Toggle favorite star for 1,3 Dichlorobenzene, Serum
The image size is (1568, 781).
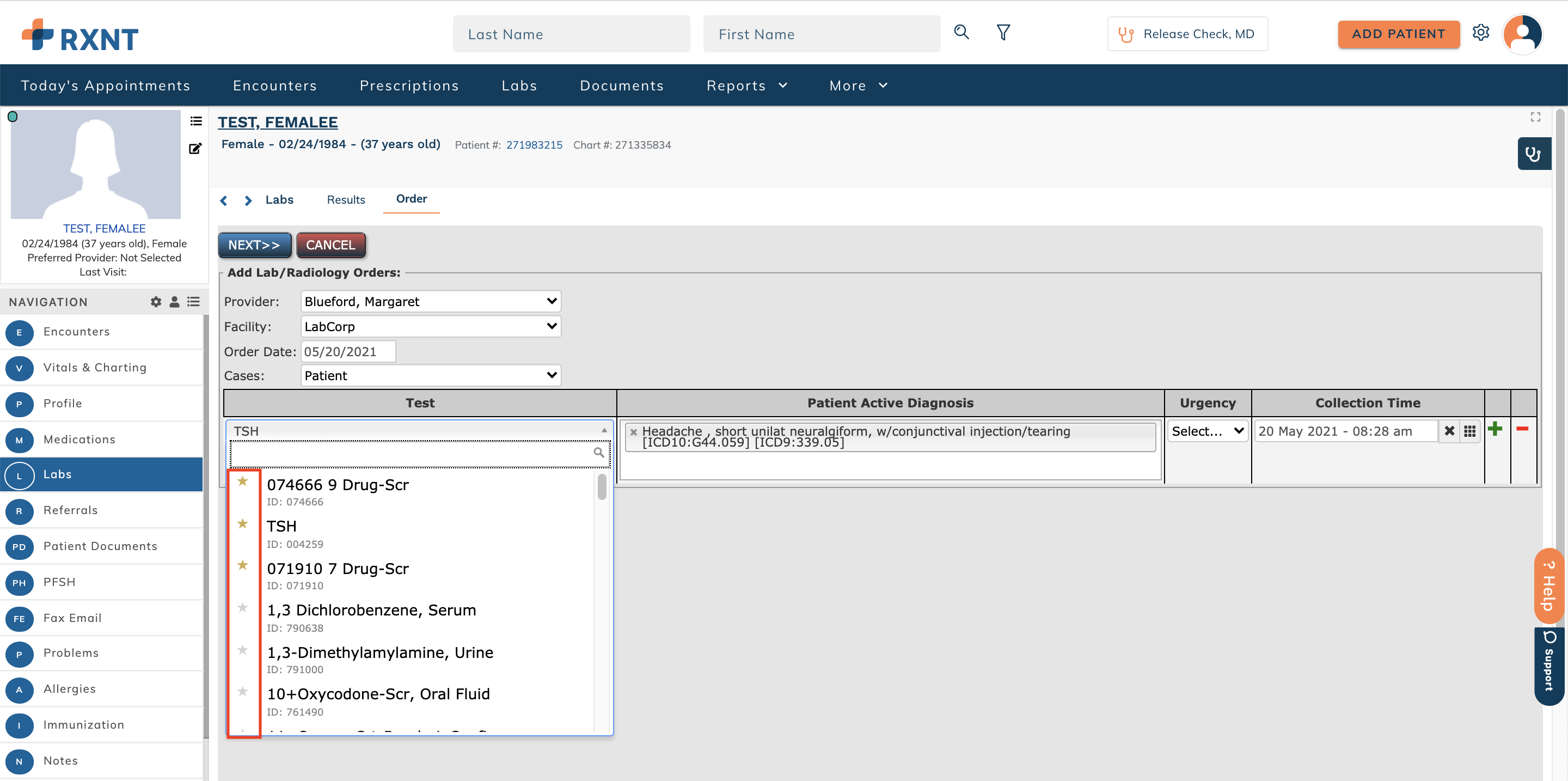tap(242, 607)
